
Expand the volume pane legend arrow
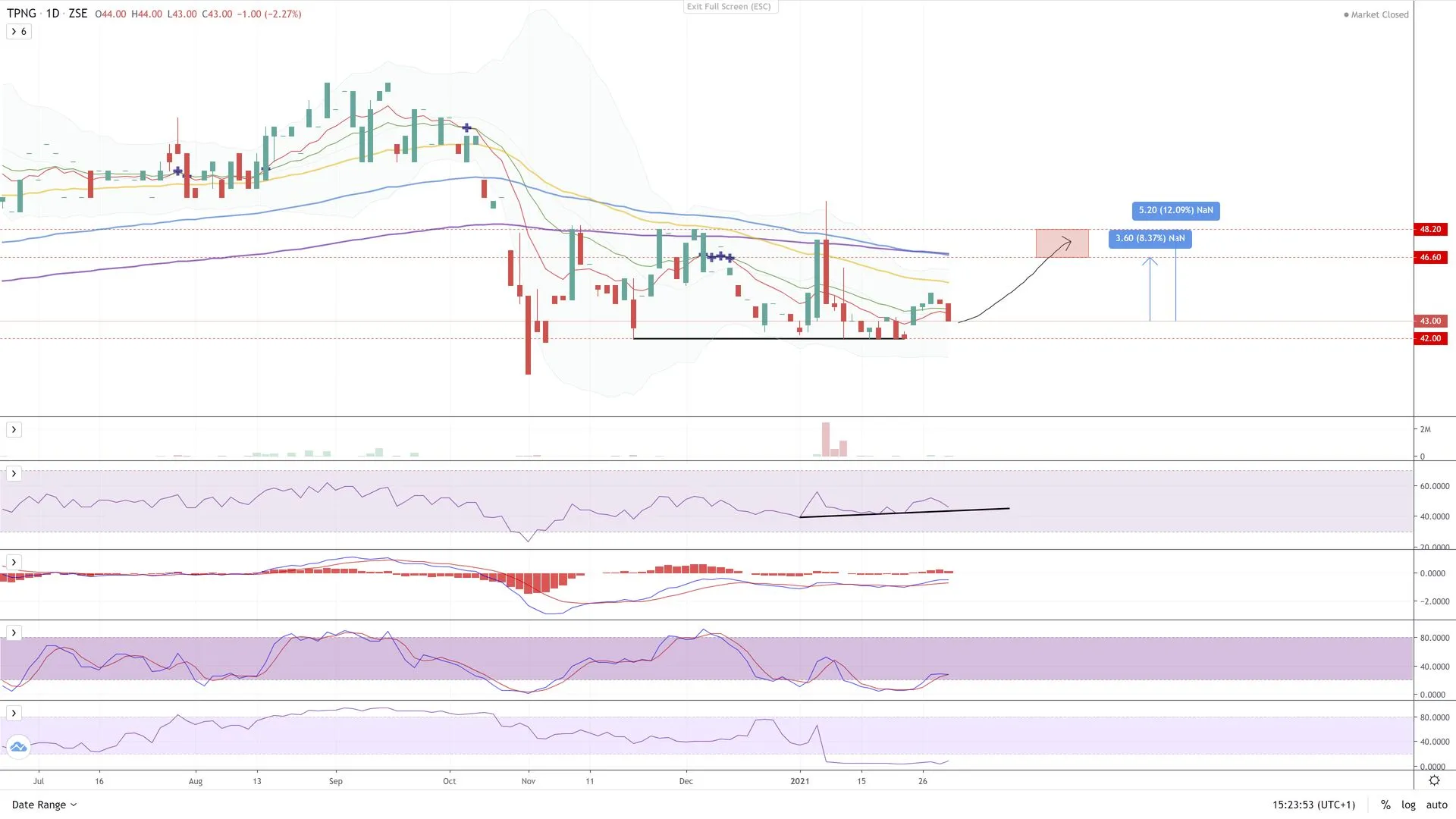(x=14, y=430)
